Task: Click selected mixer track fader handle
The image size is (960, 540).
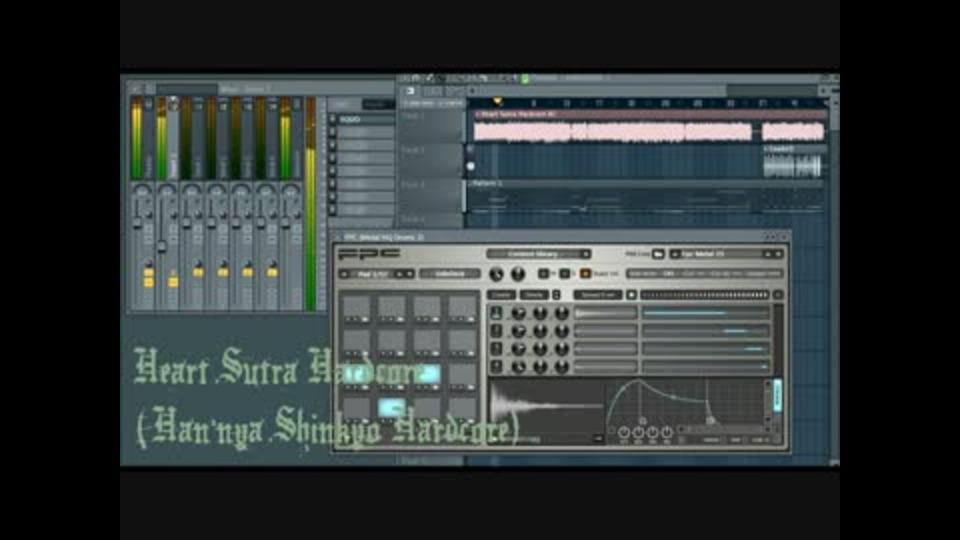Action: [161, 247]
